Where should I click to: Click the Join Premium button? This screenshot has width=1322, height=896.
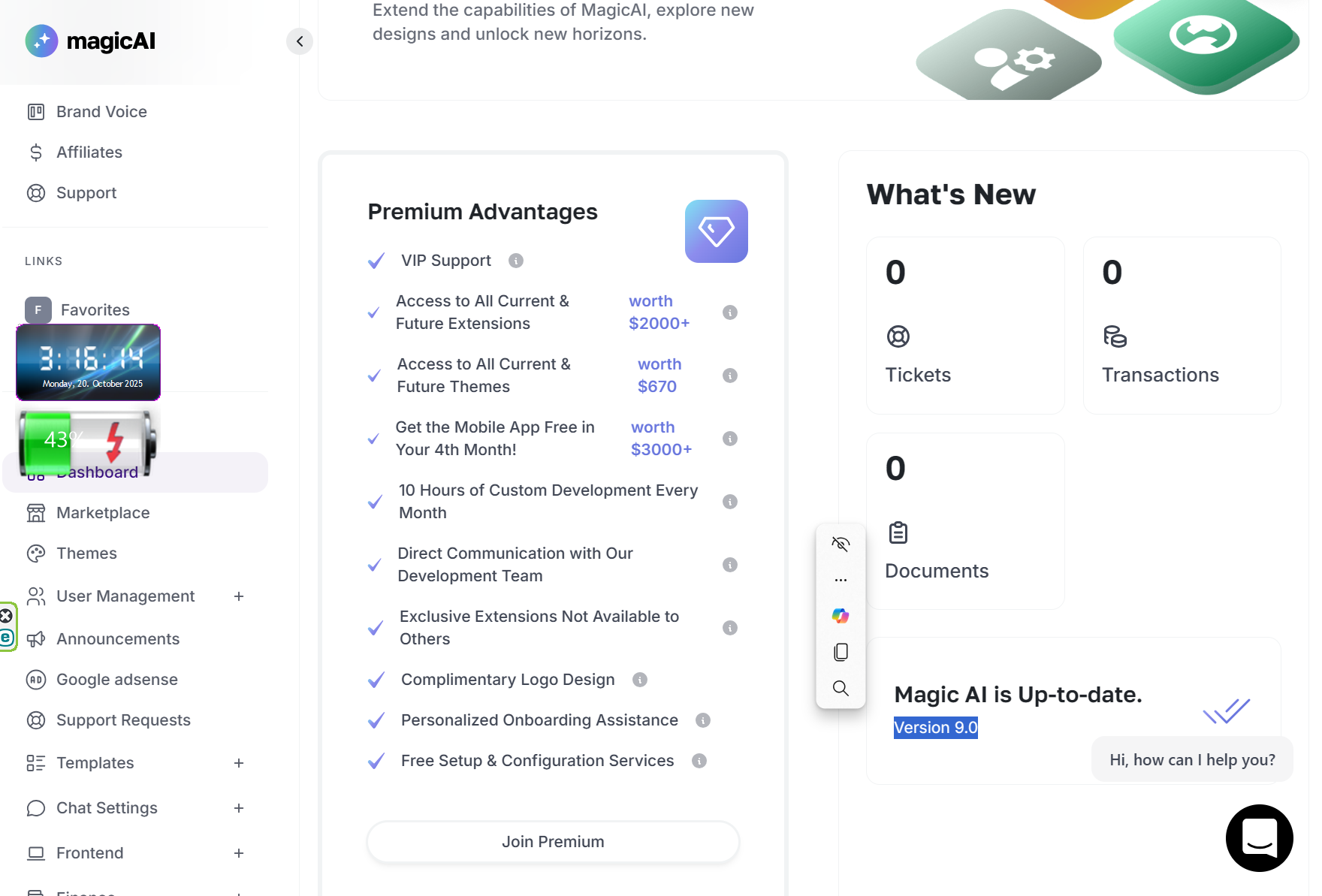(x=553, y=842)
